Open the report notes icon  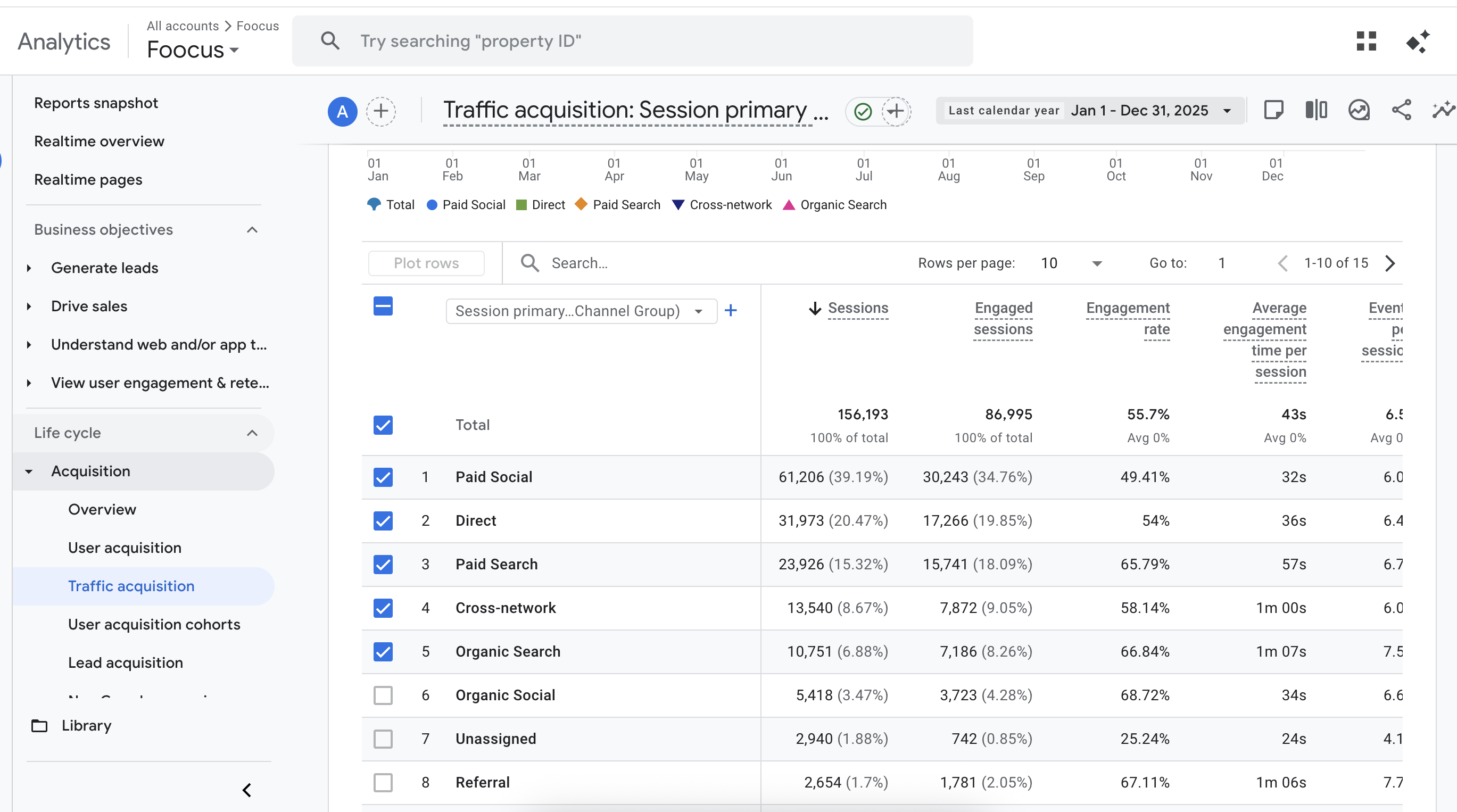[x=1273, y=110]
